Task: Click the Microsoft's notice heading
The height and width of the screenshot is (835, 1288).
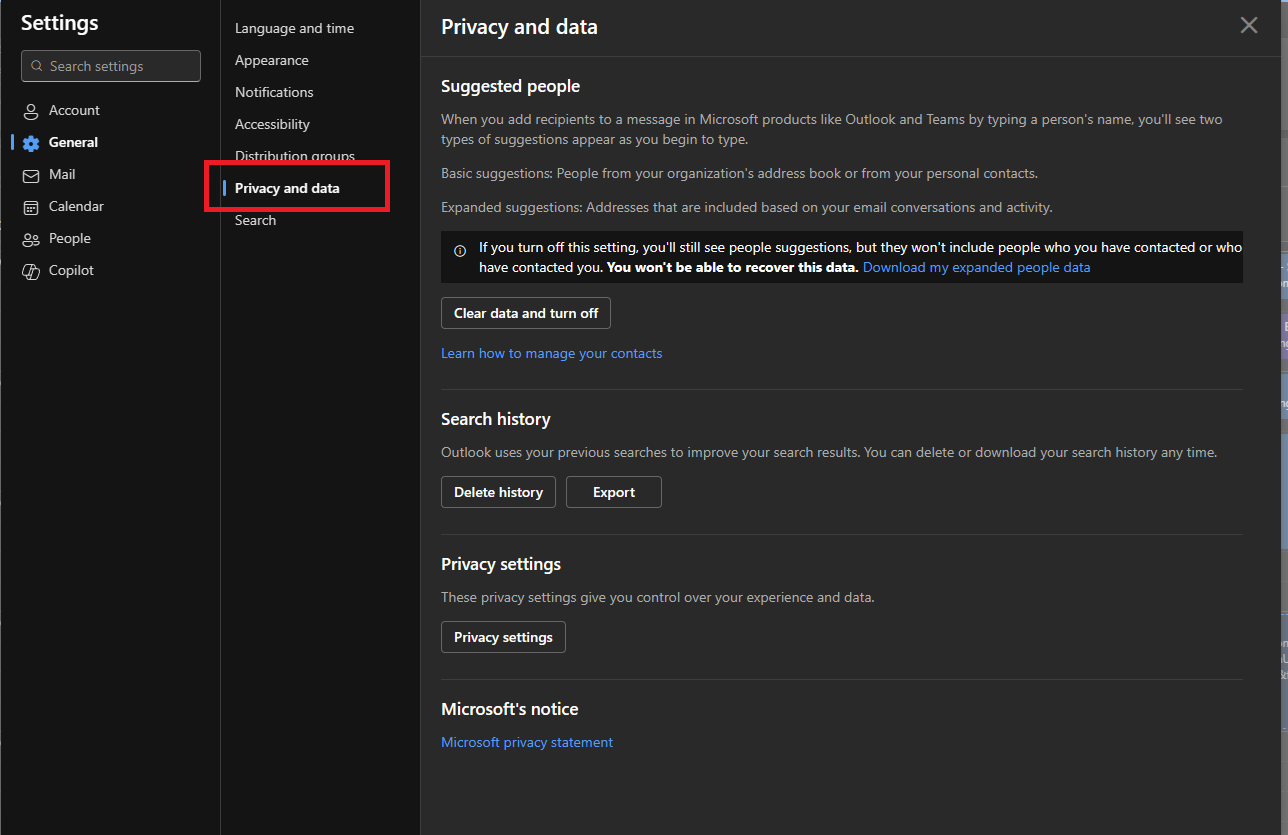Action: click(510, 709)
